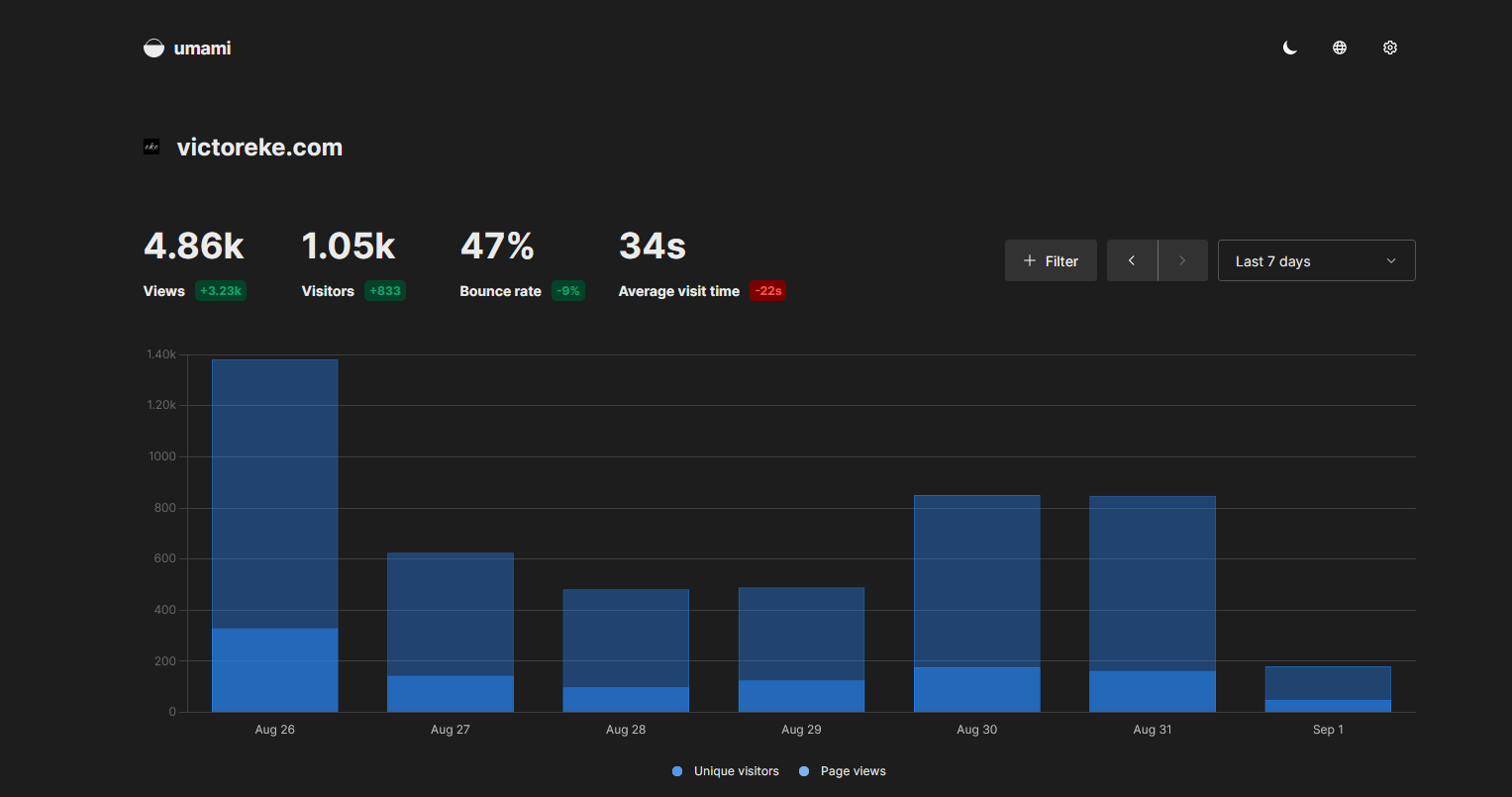Image resolution: width=1512 pixels, height=797 pixels.
Task: Click the Unique visitors legend dot
Action: click(x=676, y=770)
